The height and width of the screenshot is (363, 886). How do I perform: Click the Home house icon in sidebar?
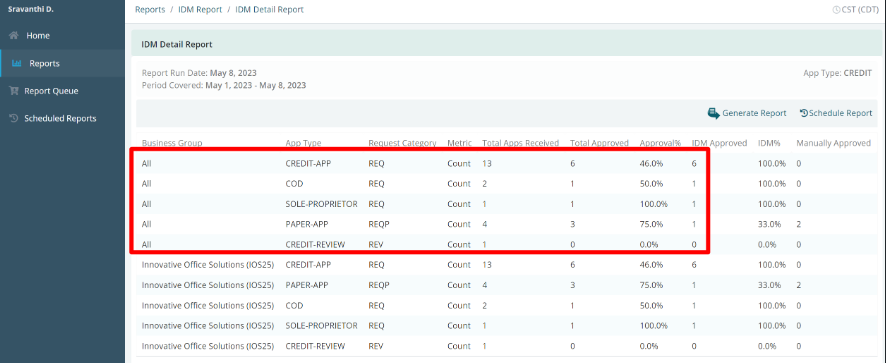[14, 36]
